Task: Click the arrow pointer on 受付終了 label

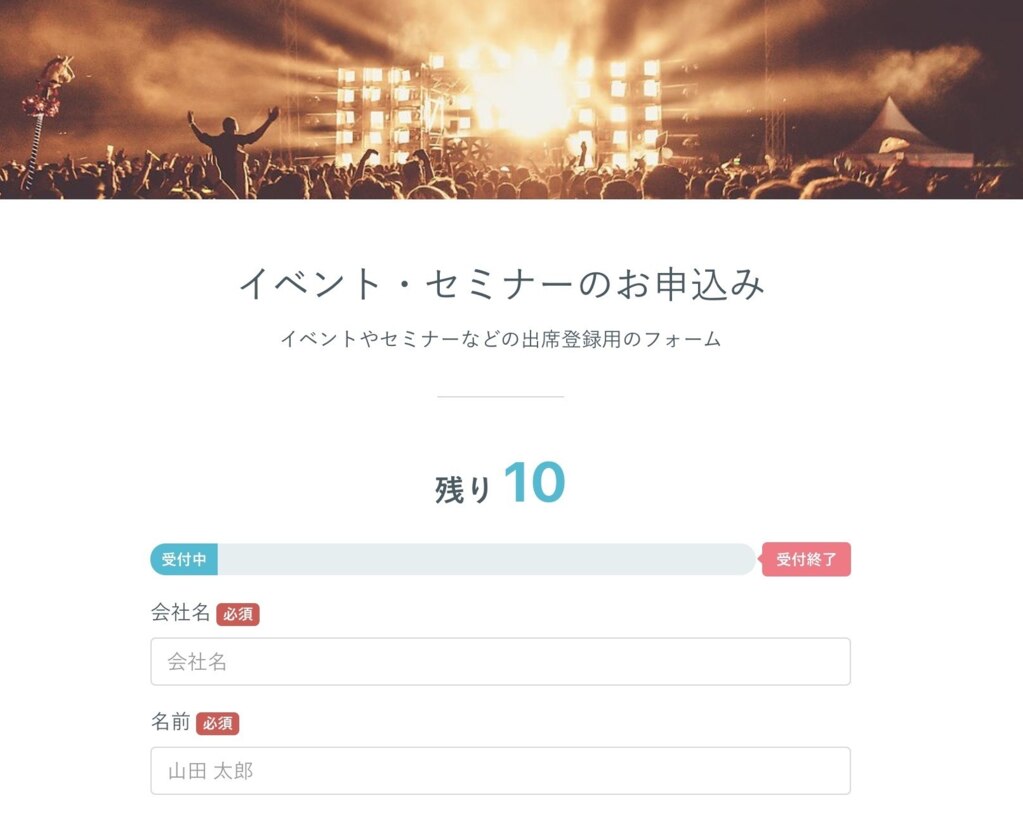Action: (x=759, y=559)
